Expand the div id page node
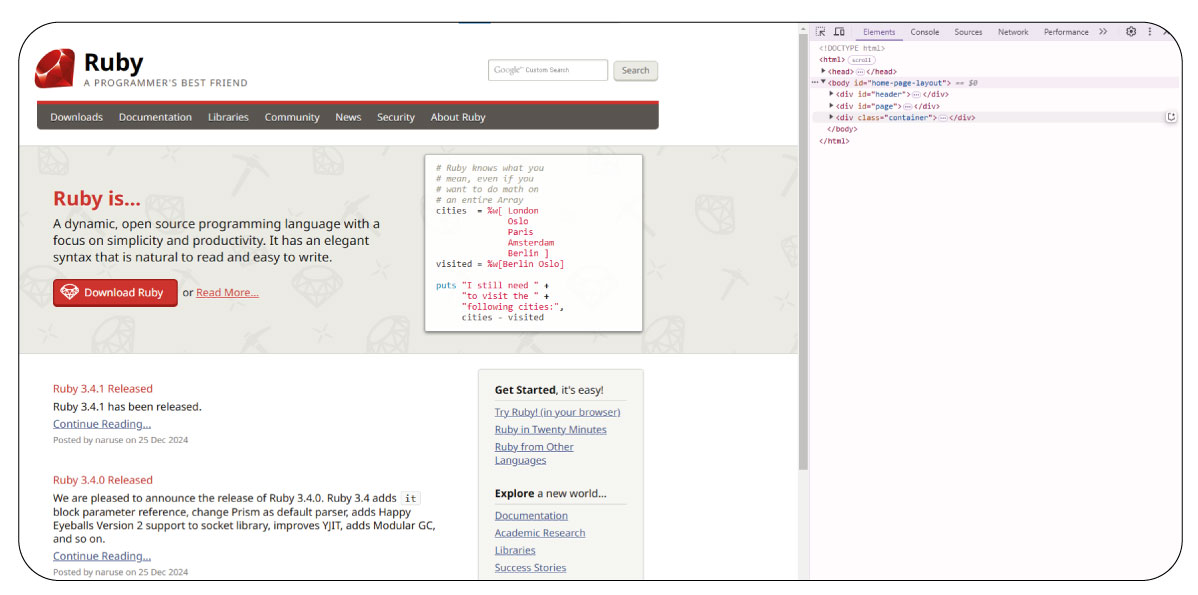The width and height of the screenshot is (1198, 595). 832,105
